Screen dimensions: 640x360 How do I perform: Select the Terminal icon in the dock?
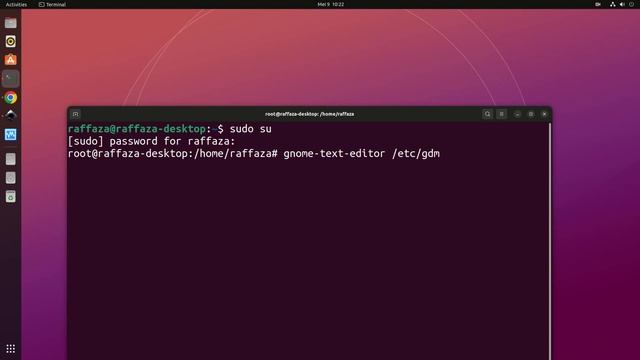11,79
